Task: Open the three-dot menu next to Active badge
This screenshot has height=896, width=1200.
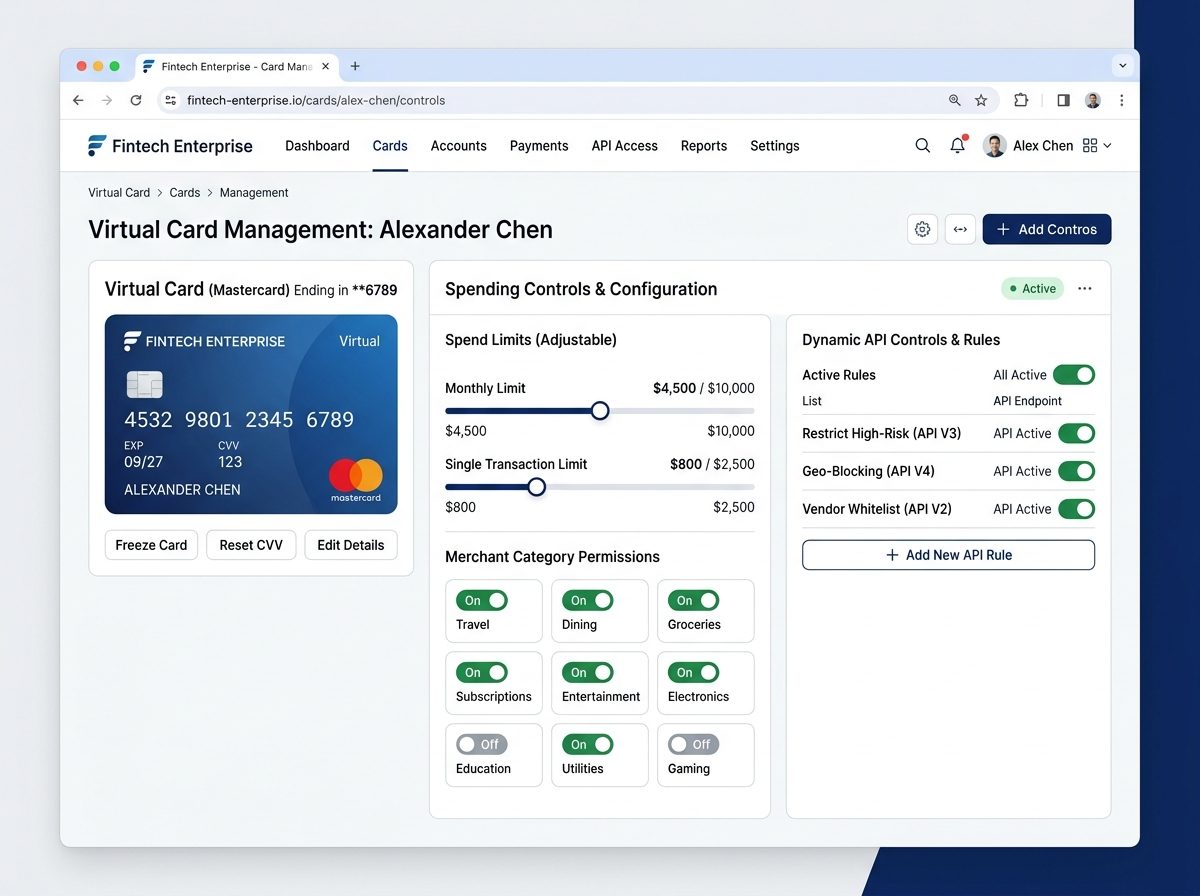Action: pyautogui.click(x=1085, y=289)
